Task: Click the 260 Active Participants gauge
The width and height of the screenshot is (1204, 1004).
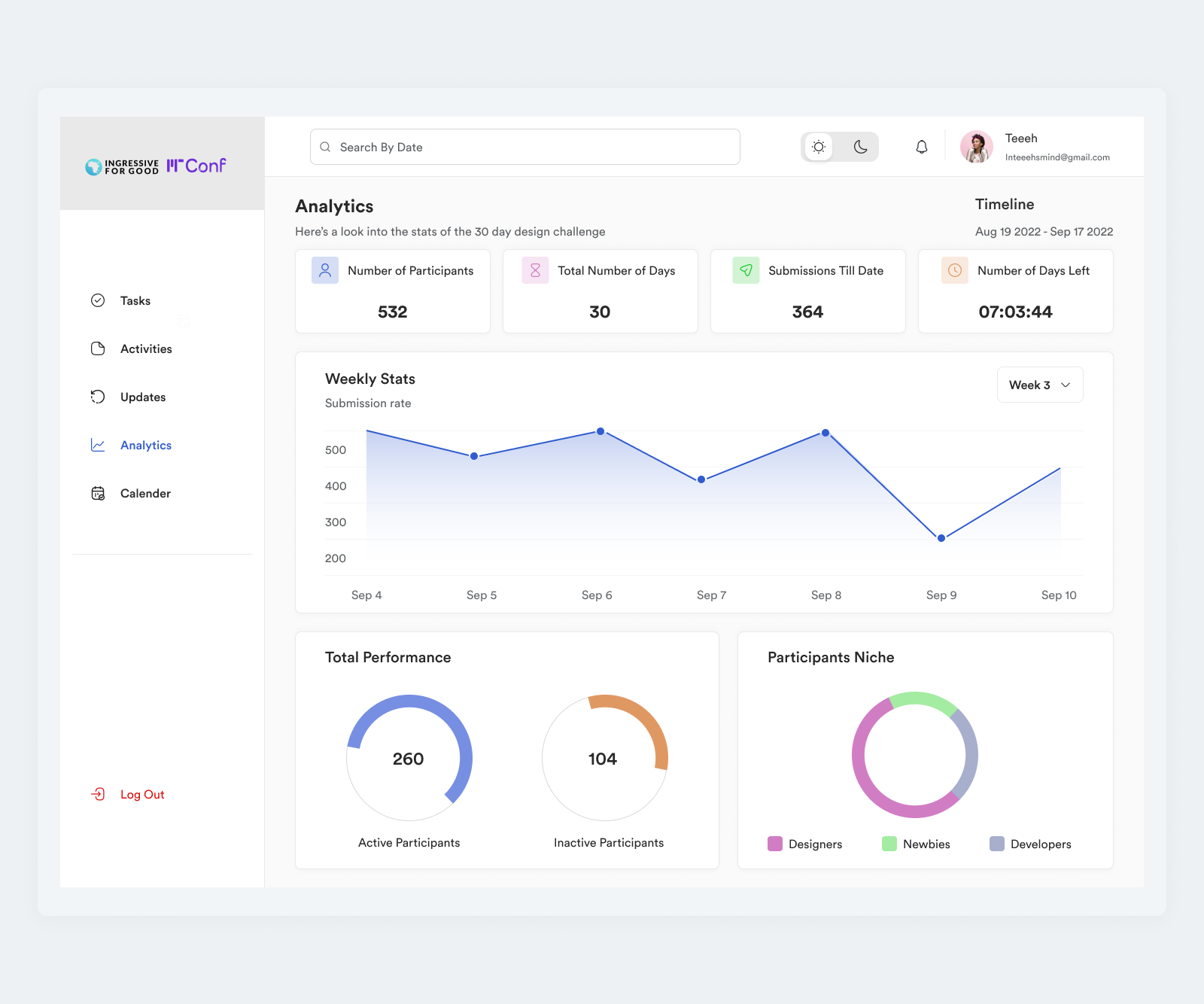Action: [x=409, y=758]
